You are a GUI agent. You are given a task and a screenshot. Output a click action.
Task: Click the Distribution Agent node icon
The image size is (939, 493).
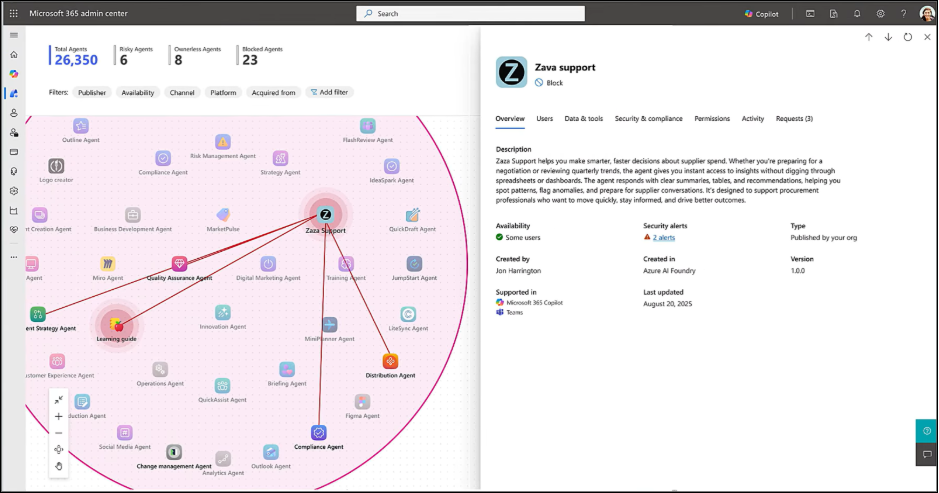click(390, 361)
